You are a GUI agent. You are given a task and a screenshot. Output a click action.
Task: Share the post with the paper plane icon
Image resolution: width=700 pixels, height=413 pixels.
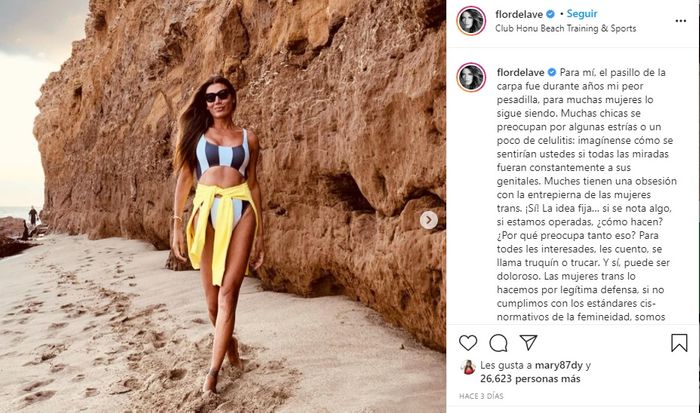tap(528, 342)
